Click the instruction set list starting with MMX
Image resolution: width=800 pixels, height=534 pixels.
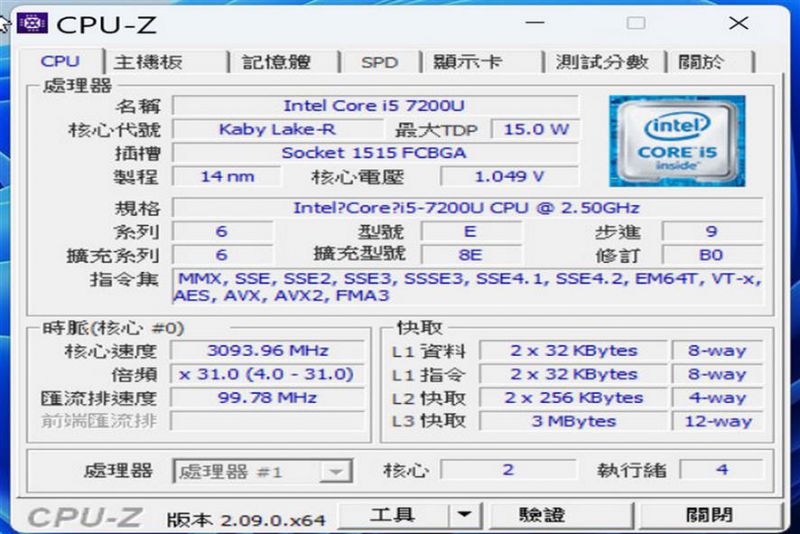pos(467,287)
